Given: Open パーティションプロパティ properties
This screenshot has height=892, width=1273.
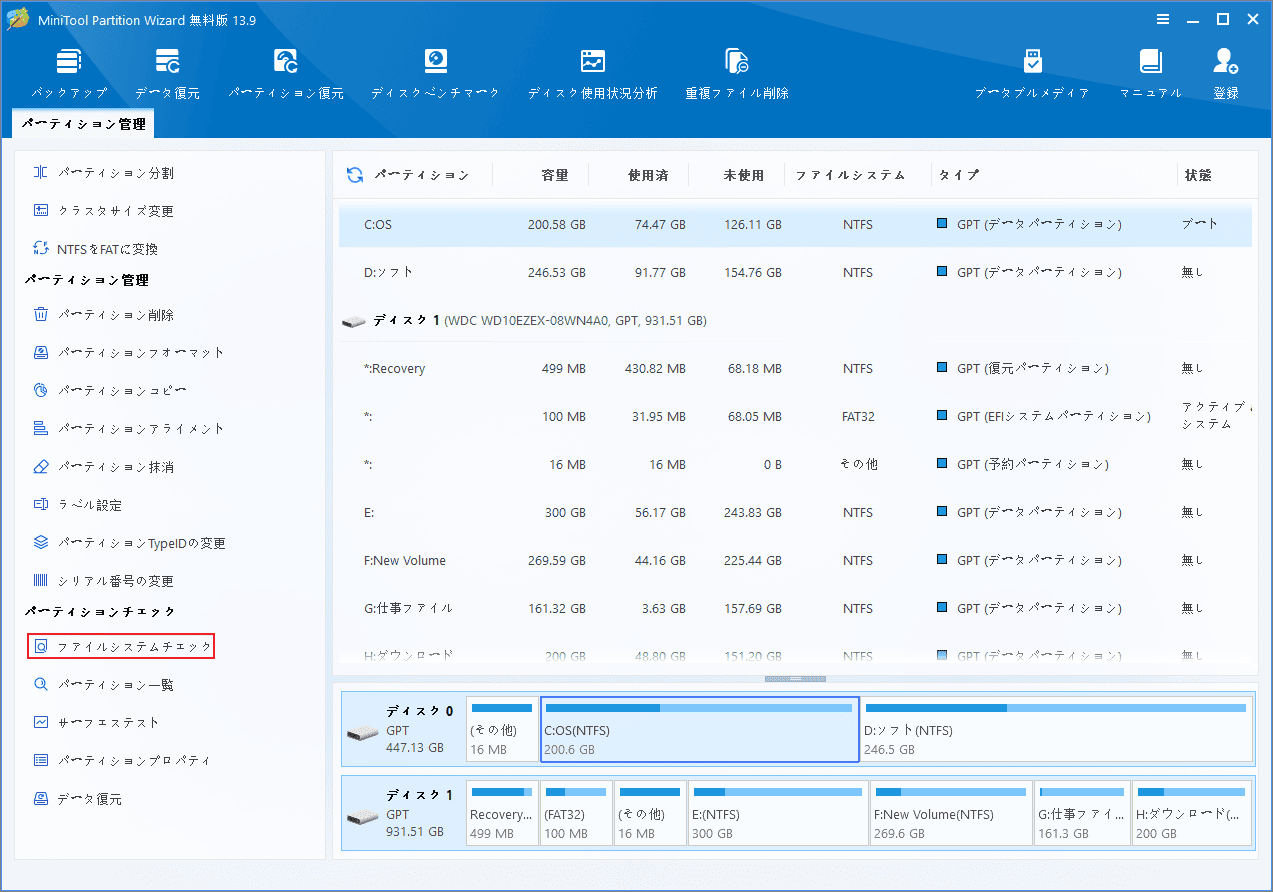Looking at the screenshot, I should [121, 761].
